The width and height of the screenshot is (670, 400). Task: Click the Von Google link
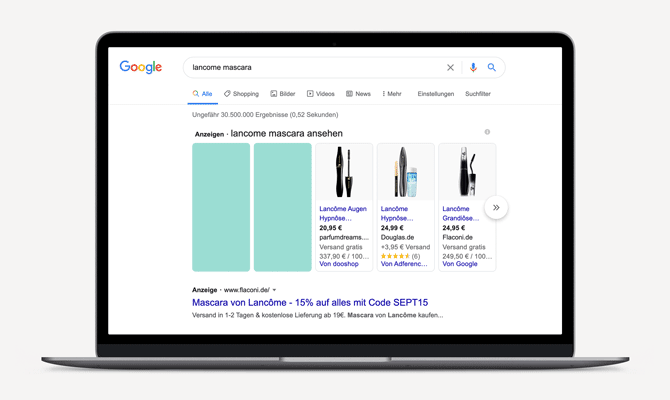point(460,264)
